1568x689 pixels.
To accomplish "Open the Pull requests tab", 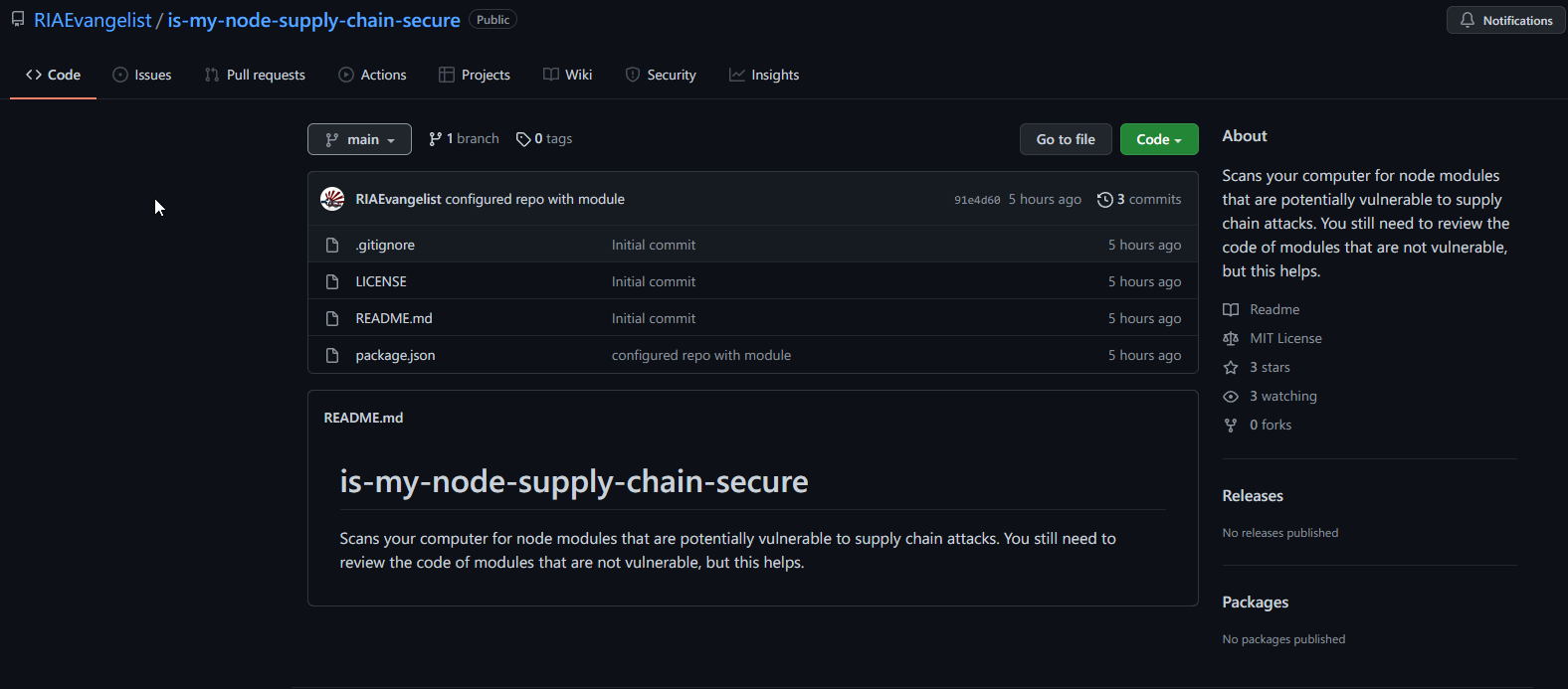I will click(x=255, y=75).
